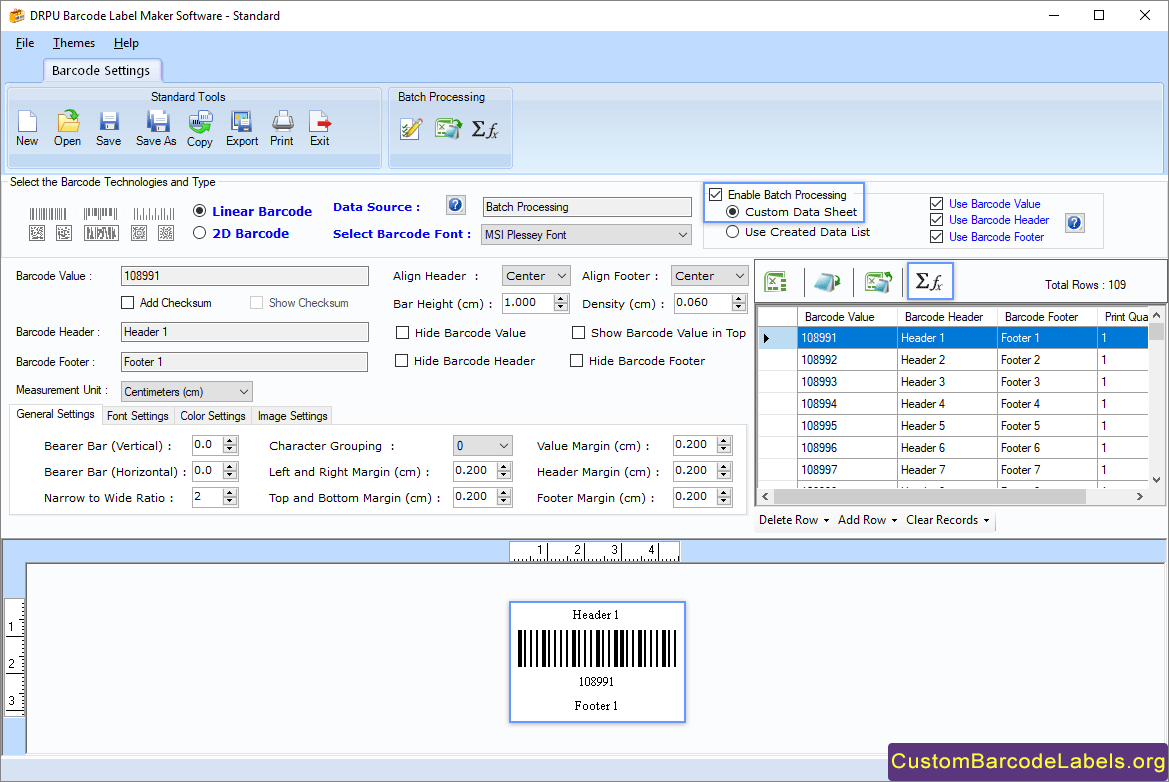Image resolution: width=1169 pixels, height=782 pixels.
Task: Open Measurement Unit dropdown
Action: click(186, 391)
